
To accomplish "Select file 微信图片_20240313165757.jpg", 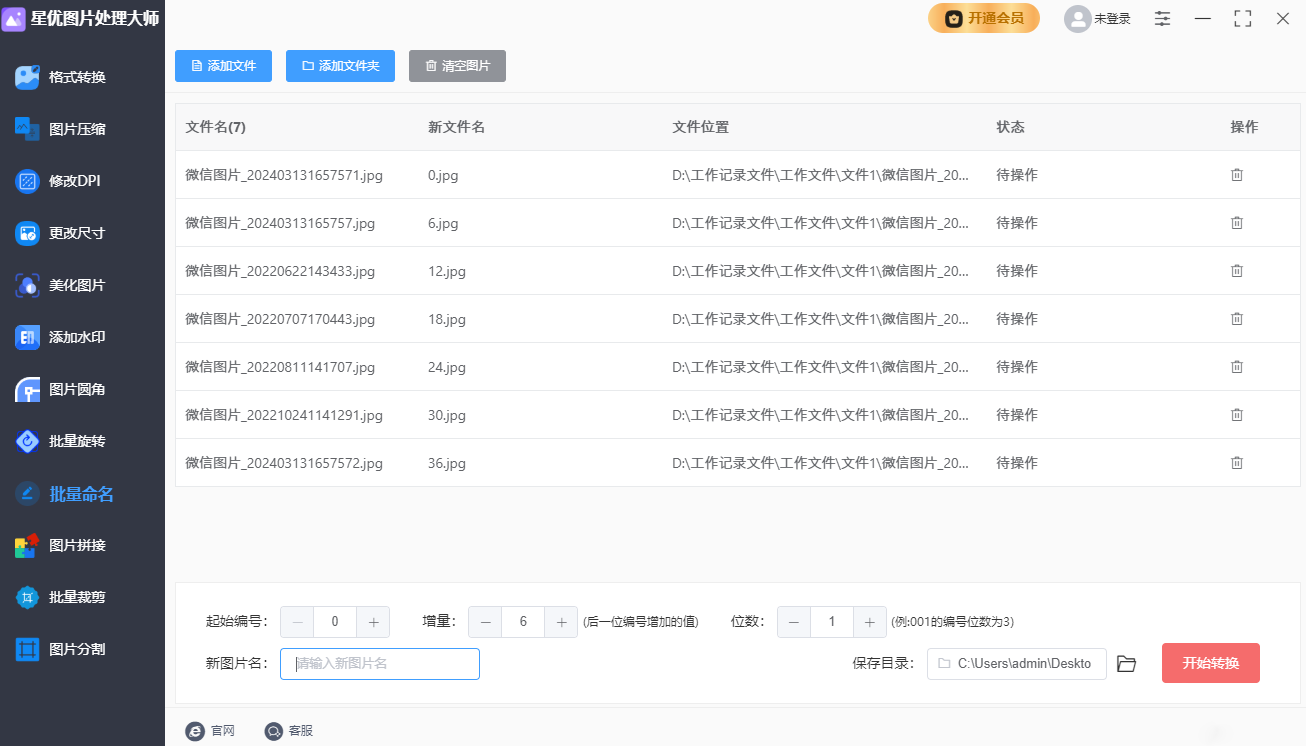I will tap(280, 223).
